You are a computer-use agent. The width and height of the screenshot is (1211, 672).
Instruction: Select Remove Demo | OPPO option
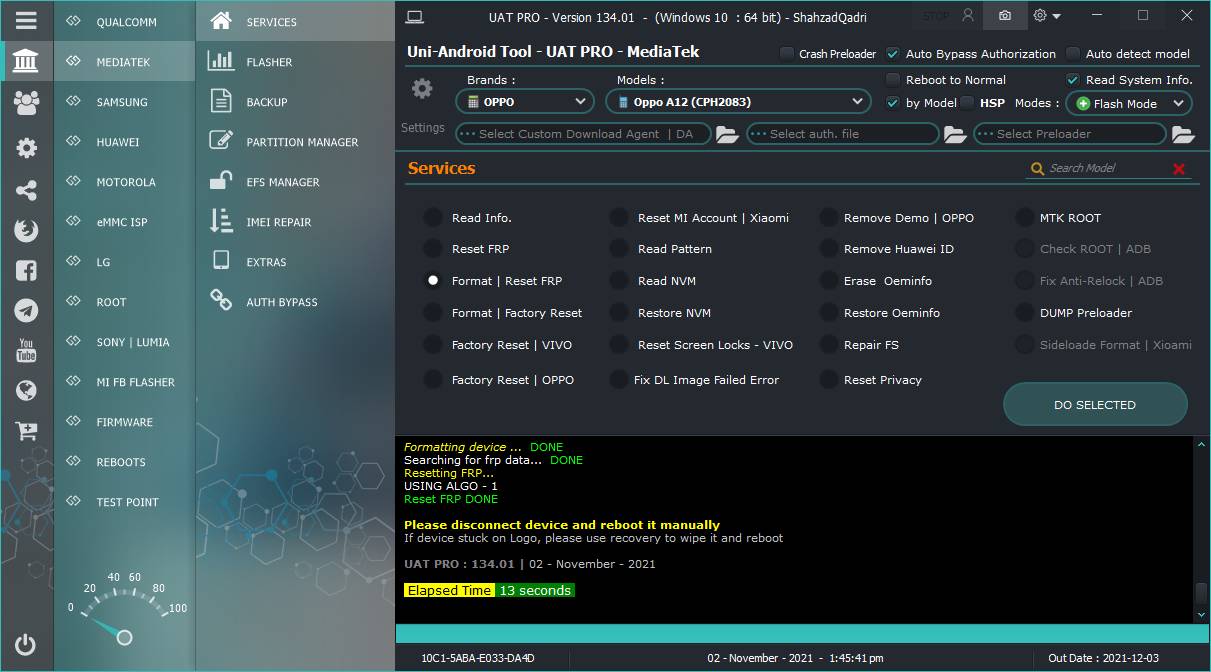point(828,218)
